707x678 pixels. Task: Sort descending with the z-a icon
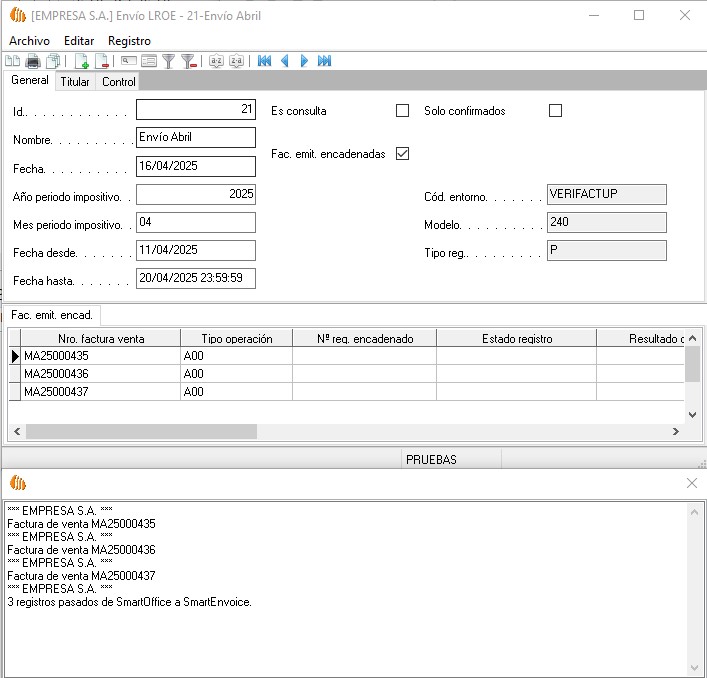(x=236, y=61)
